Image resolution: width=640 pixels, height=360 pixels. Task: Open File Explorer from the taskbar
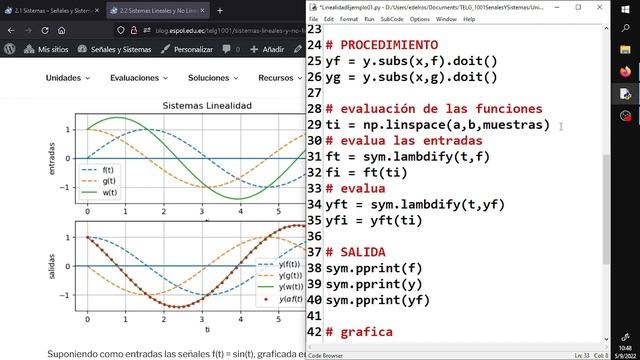pyautogui.click(x=625, y=50)
